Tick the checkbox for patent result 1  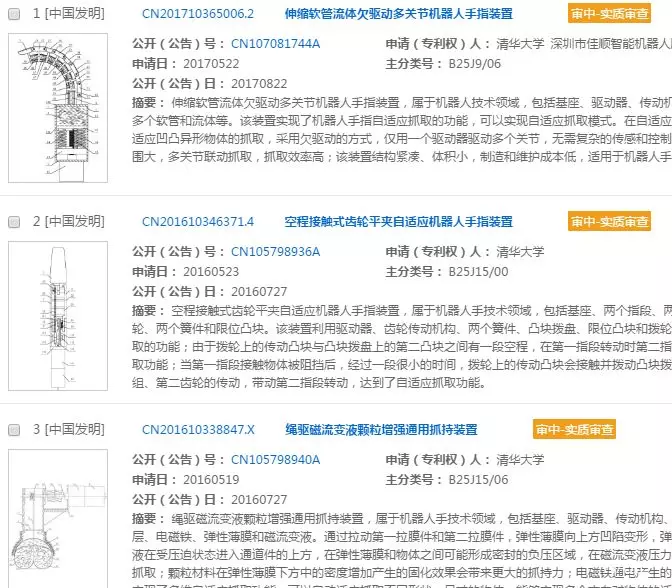coord(14,14)
